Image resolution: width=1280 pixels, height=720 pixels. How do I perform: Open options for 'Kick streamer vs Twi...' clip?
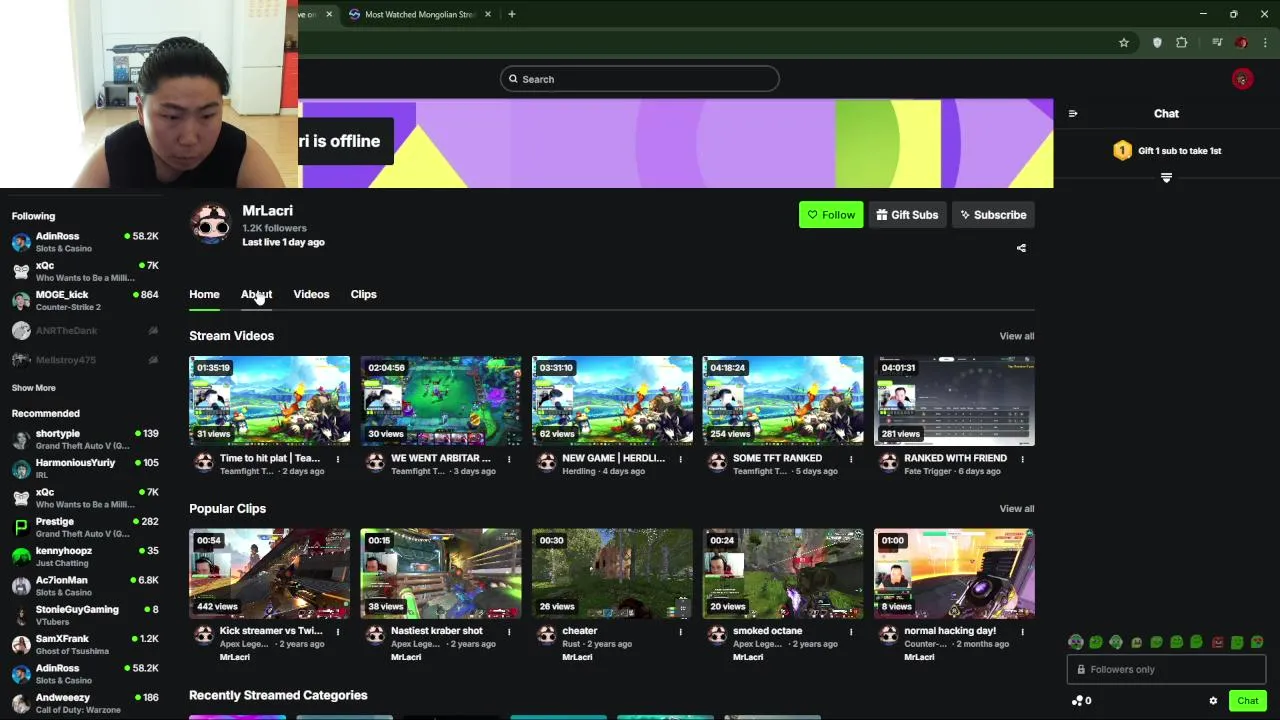click(338, 632)
